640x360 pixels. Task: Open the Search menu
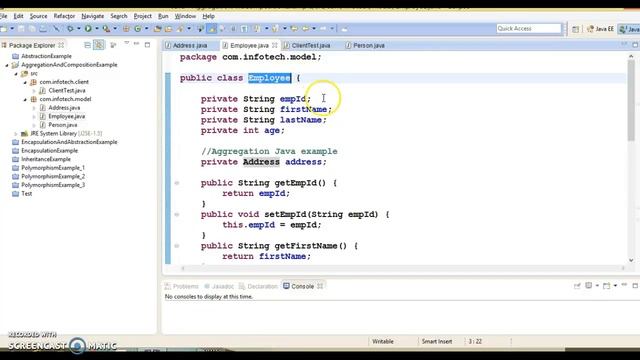tap(119, 16)
